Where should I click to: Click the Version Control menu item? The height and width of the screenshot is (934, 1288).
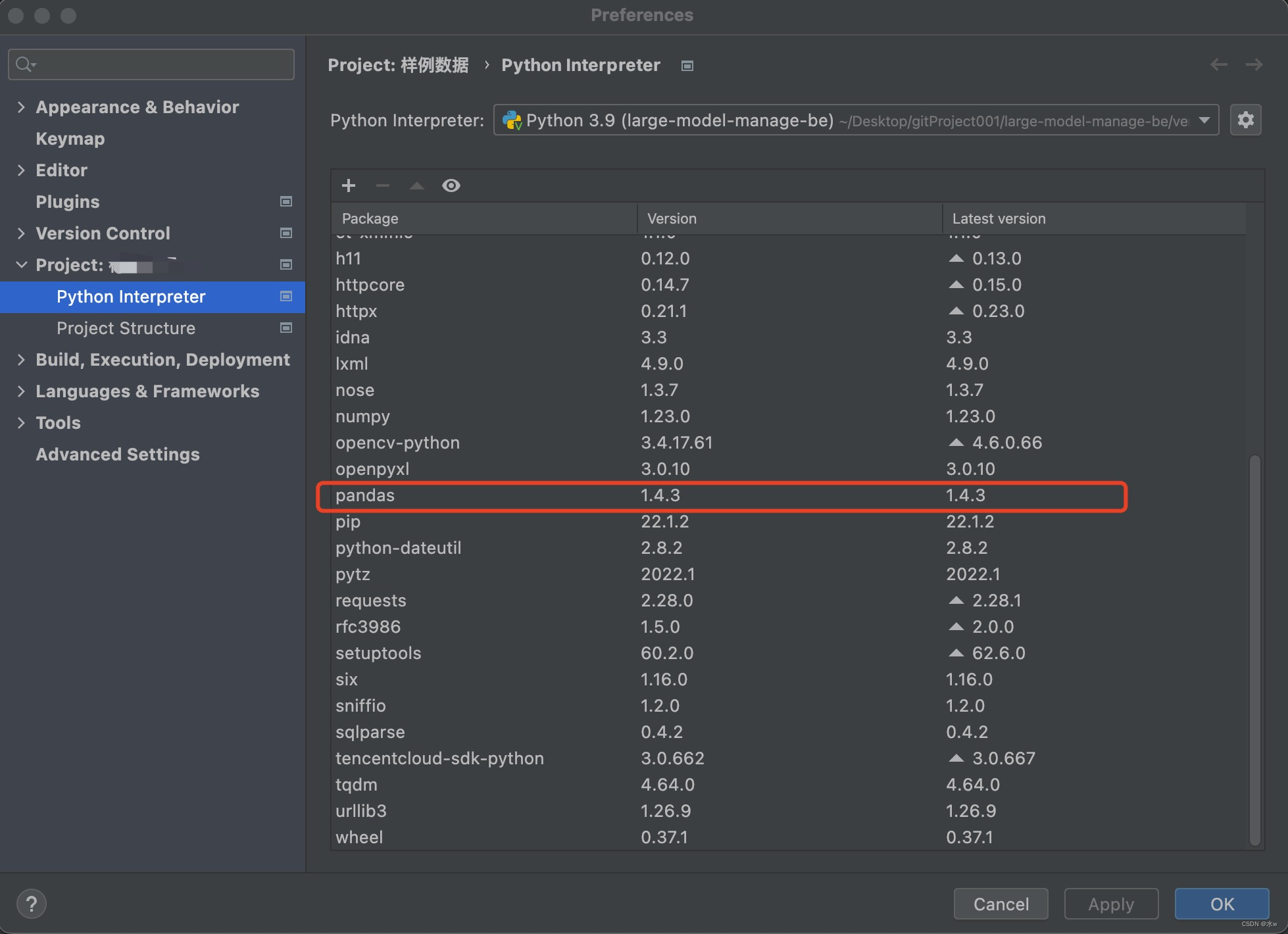coord(102,232)
